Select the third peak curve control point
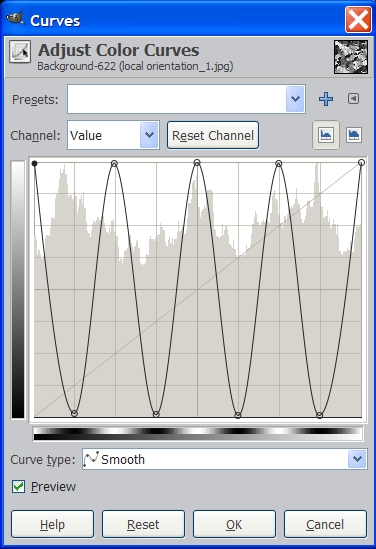Screen dimensions: 376x549 click(x=279, y=163)
